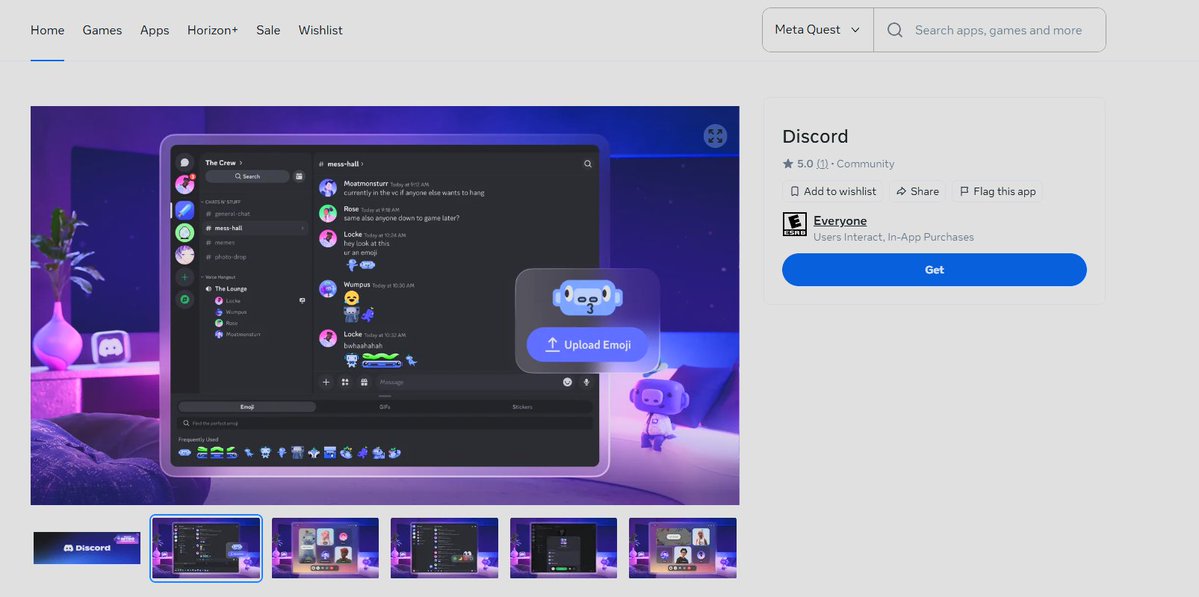This screenshot has width=1199, height=597.
Task: Click the magnifying glass search icon
Action: coord(895,30)
